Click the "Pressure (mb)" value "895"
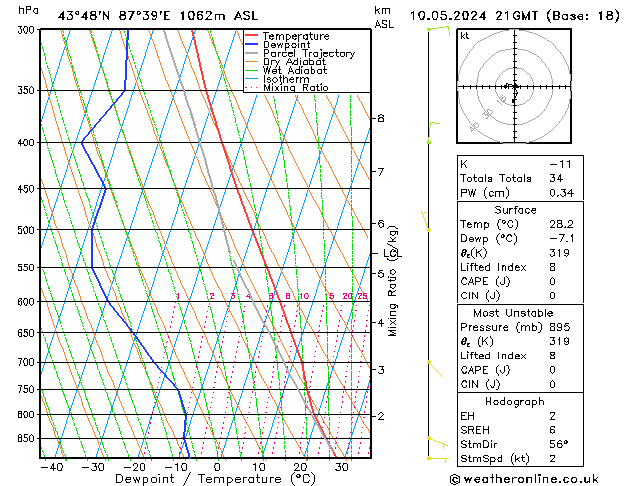629x486 pixels. tap(560, 327)
